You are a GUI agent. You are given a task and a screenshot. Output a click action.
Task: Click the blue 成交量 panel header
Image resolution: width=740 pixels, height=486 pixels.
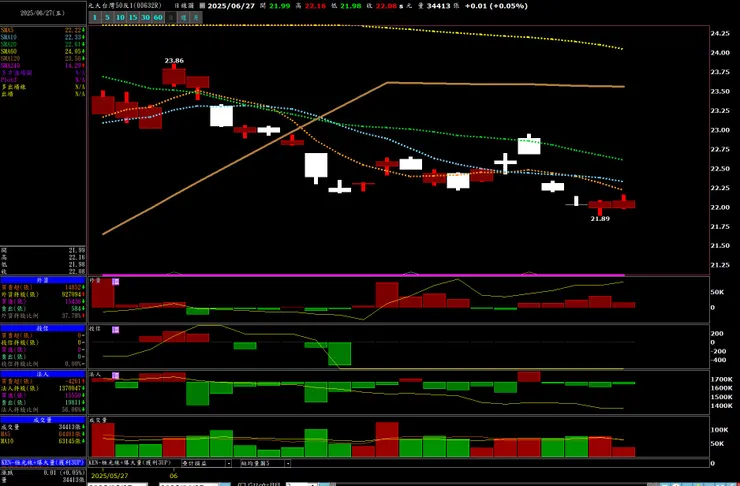point(43,420)
